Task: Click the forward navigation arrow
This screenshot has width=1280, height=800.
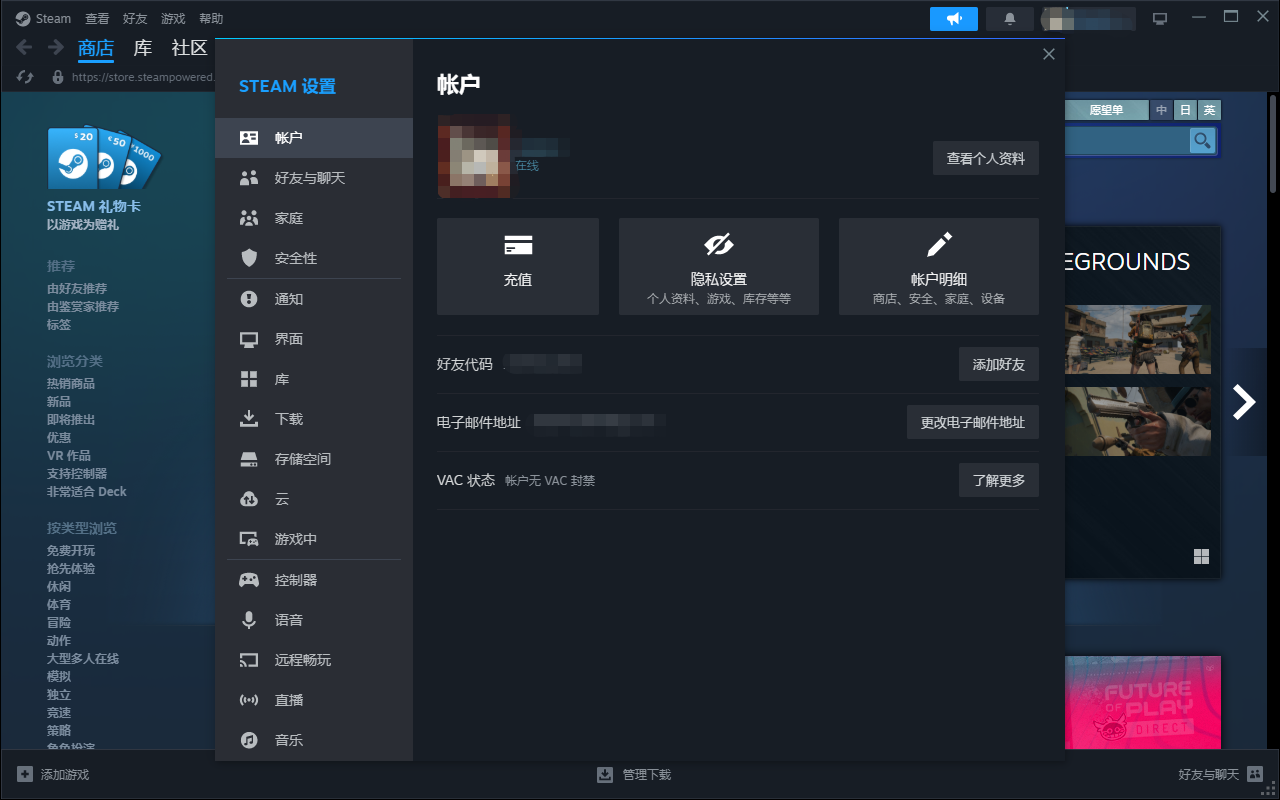Action: click(54, 47)
